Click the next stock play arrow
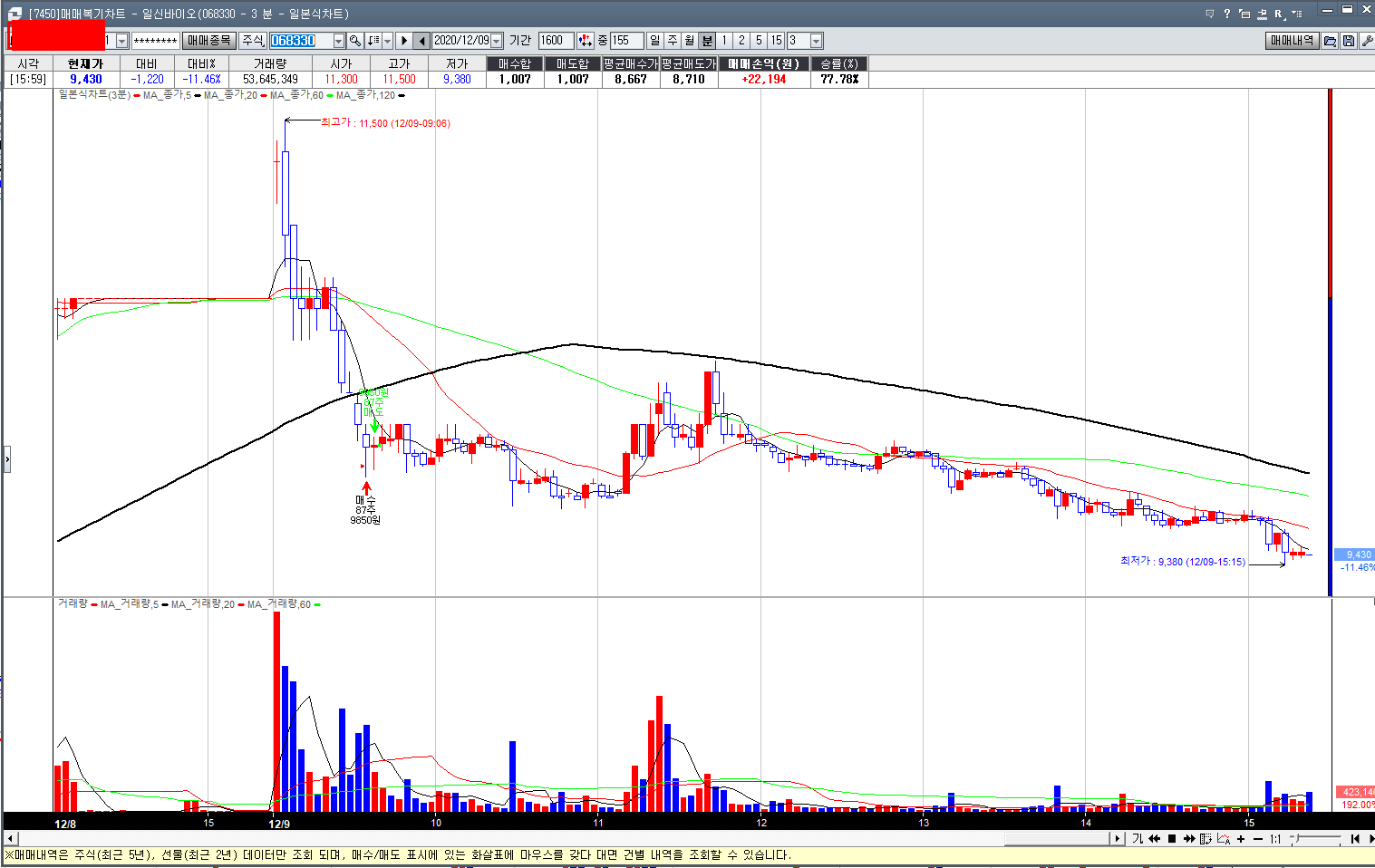Image resolution: width=1375 pixels, height=868 pixels. click(404, 41)
